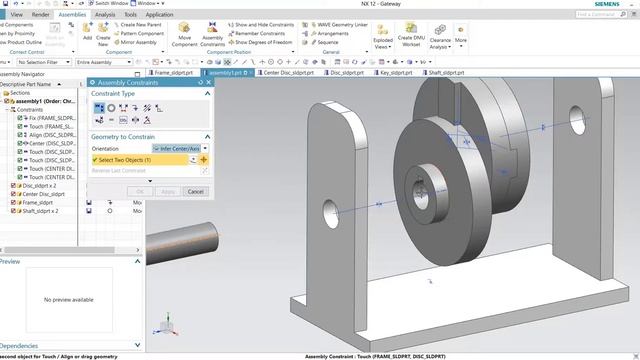Viewport: 640px width, 360px height.
Task: Collapse the Constraints tree node
Action: 7,109
